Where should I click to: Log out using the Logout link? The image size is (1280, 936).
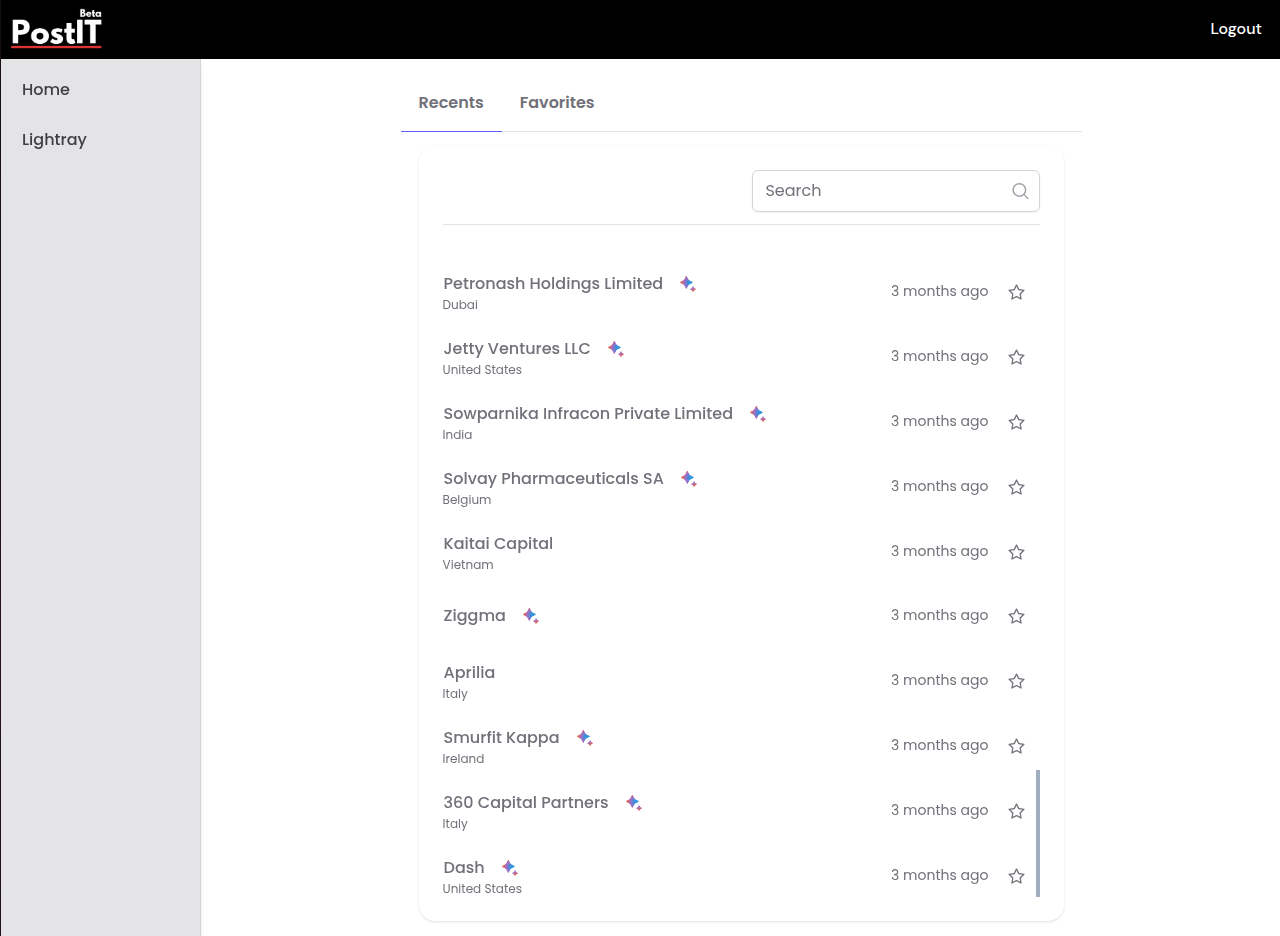pyautogui.click(x=1235, y=29)
